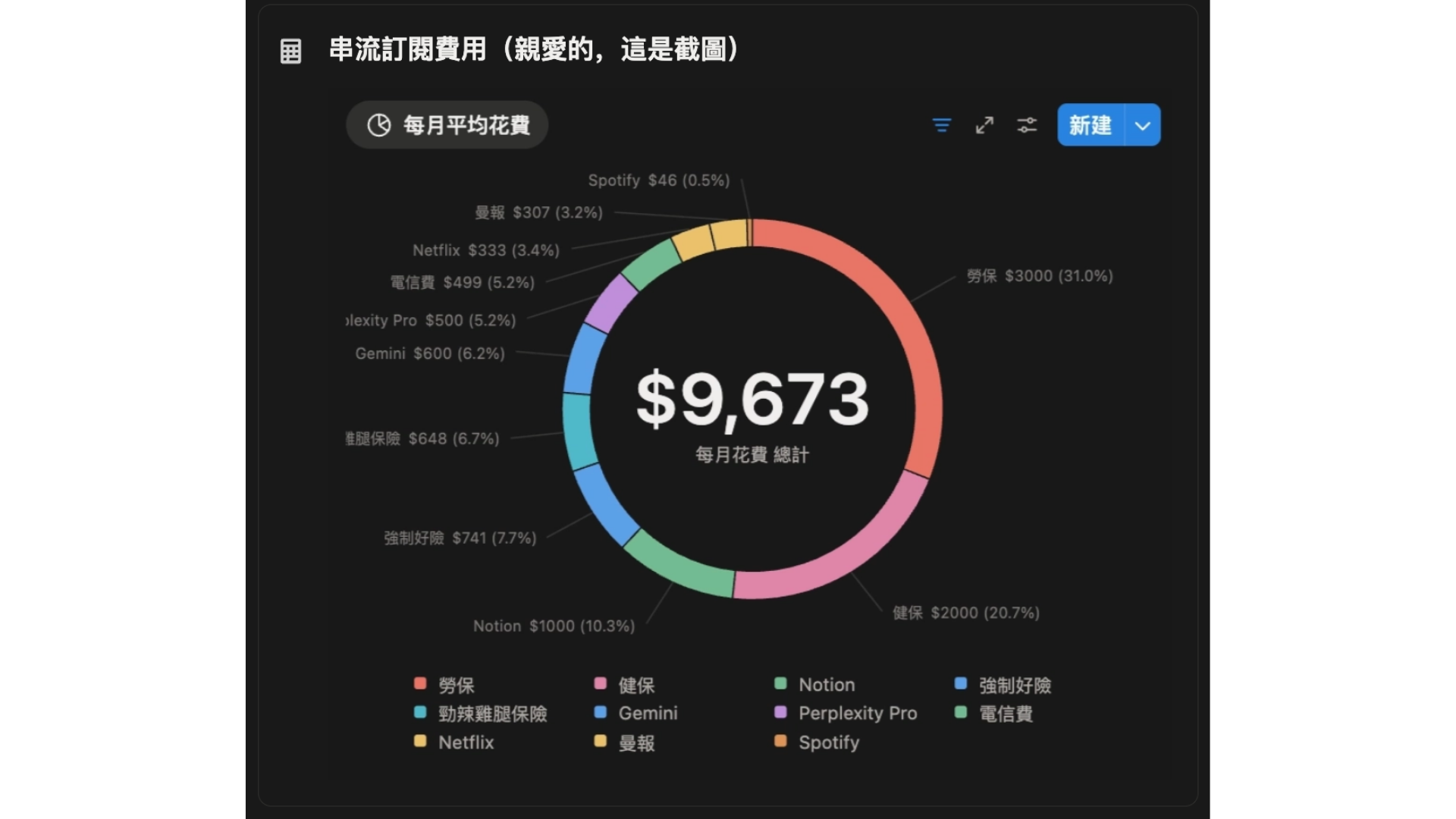Click the pie chart icon in the 每月平均花費 tab
1456x819 pixels.
(378, 125)
